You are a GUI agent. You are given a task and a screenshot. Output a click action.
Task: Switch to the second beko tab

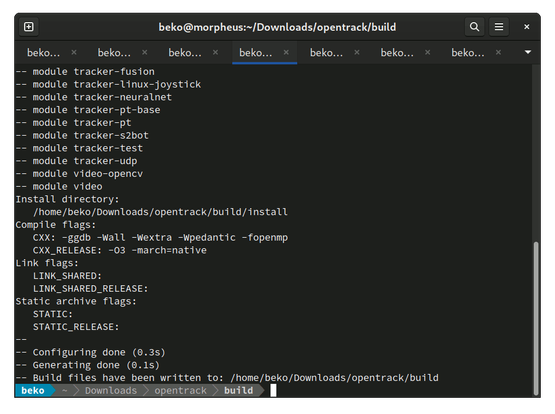(x=114, y=53)
